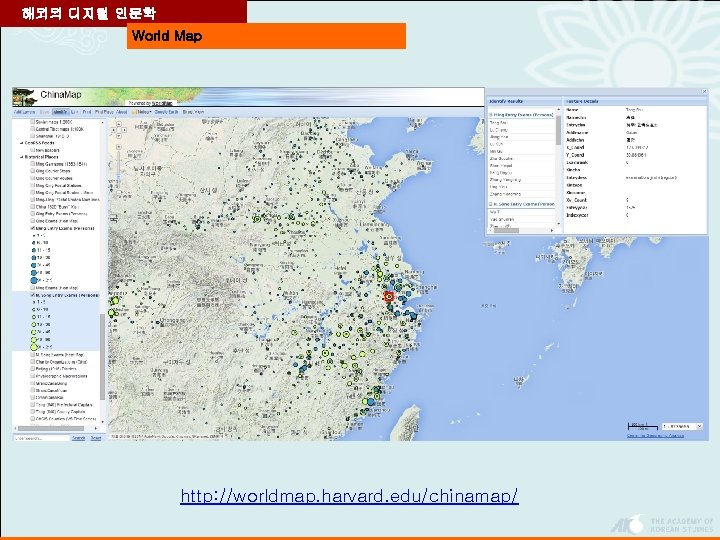Screen dimensions: 720x540
Task: Click the Identify Results panel header
Action: pyautogui.click(x=524, y=101)
